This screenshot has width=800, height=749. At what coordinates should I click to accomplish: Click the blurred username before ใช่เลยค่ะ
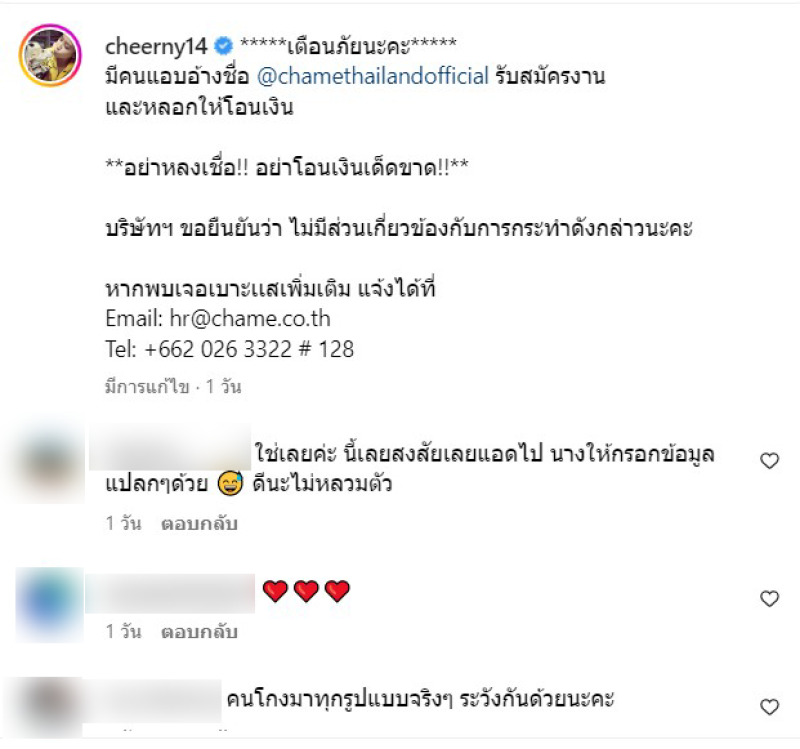170,447
